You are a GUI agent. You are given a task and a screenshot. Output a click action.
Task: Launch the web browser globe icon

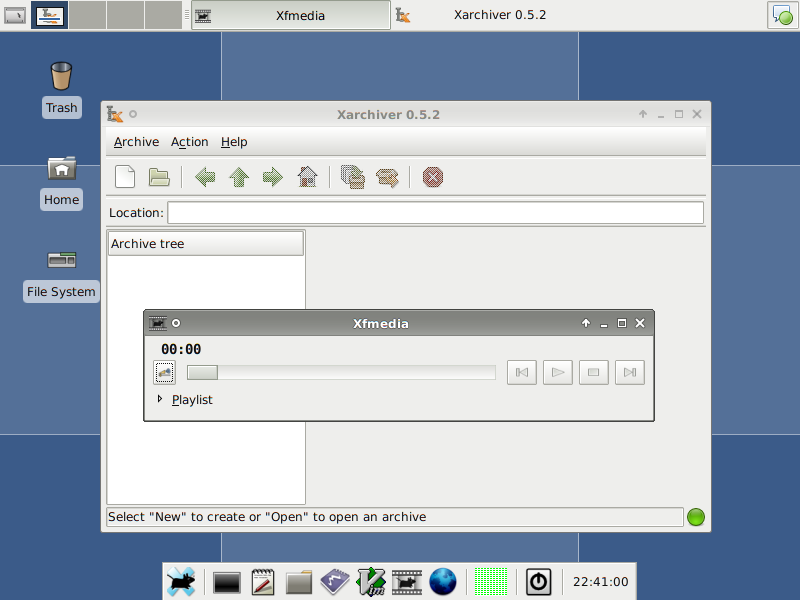click(443, 582)
